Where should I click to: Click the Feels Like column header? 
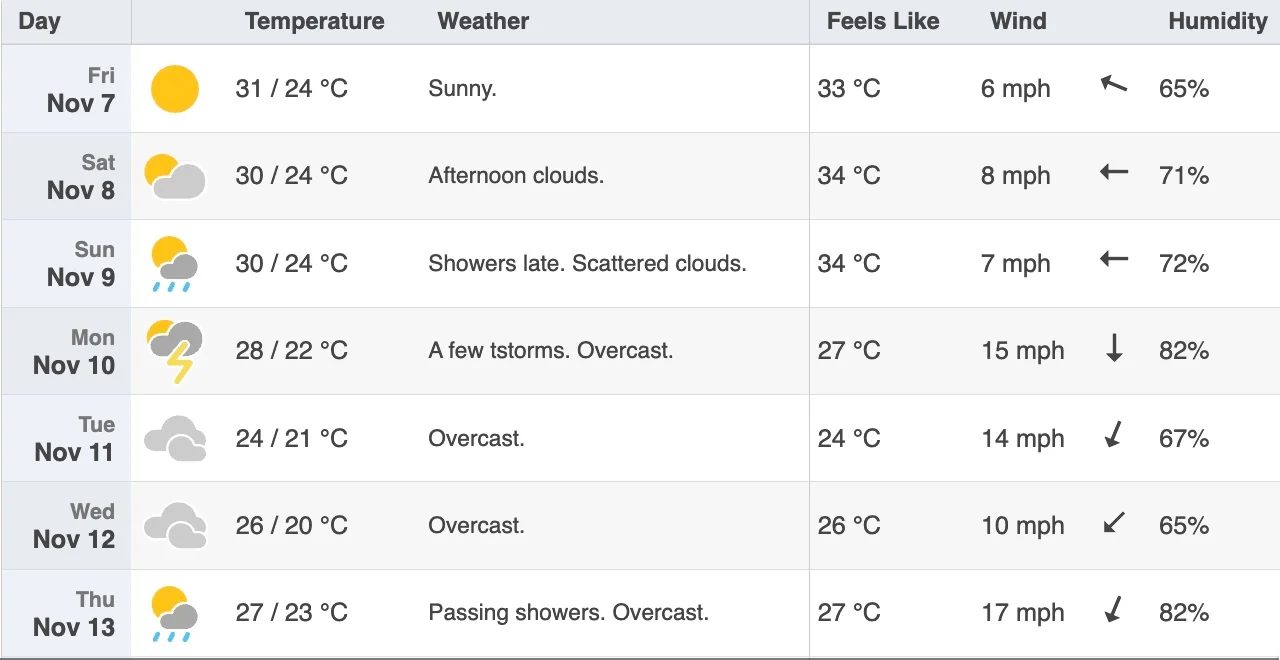pyautogui.click(x=883, y=21)
